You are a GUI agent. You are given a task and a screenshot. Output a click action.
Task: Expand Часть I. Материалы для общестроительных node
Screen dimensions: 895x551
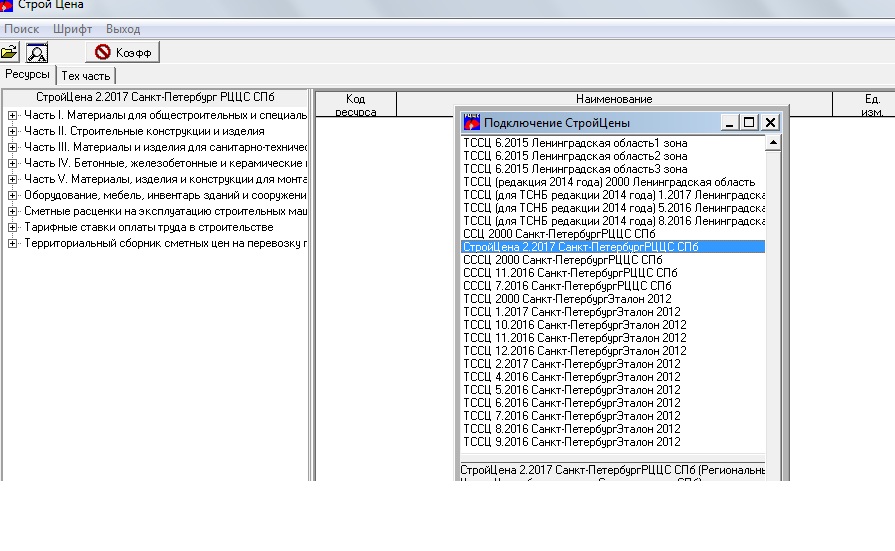(12, 115)
